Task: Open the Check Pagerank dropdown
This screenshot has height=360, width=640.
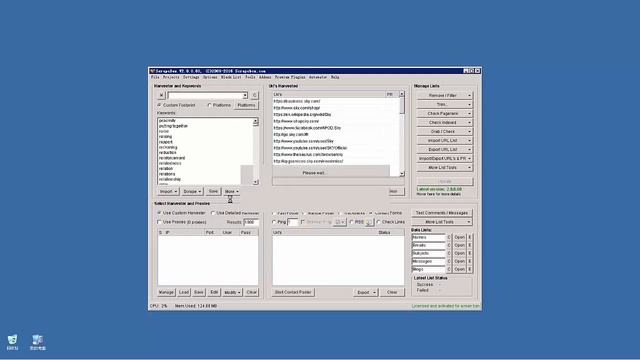Action: click(x=444, y=113)
